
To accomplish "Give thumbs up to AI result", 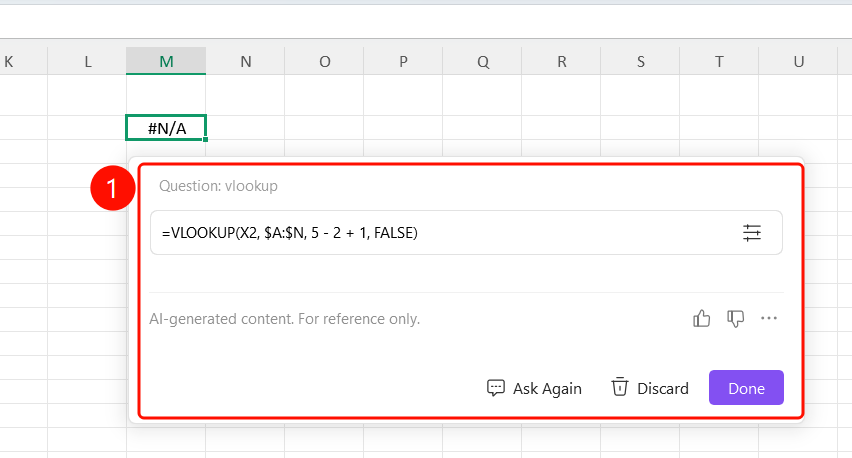I will [x=701, y=318].
